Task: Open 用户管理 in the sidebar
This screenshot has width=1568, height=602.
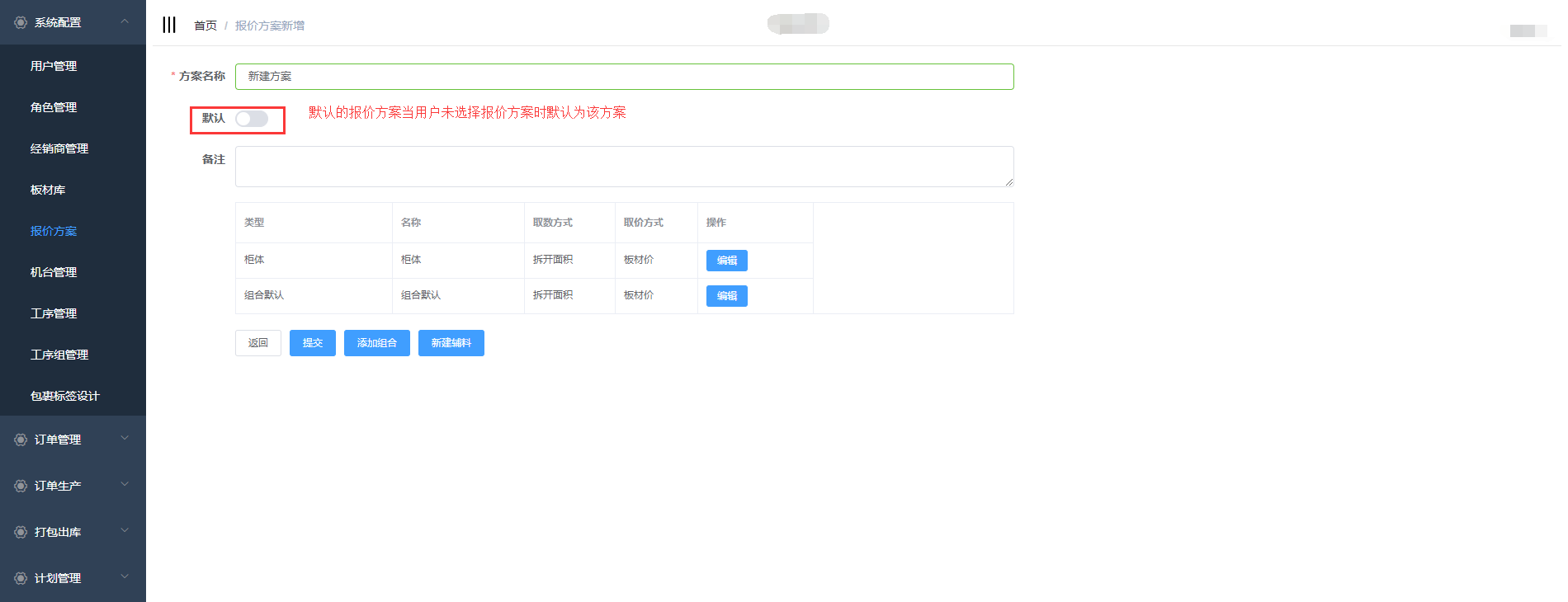Action: pyautogui.click(x=54, y=66)
